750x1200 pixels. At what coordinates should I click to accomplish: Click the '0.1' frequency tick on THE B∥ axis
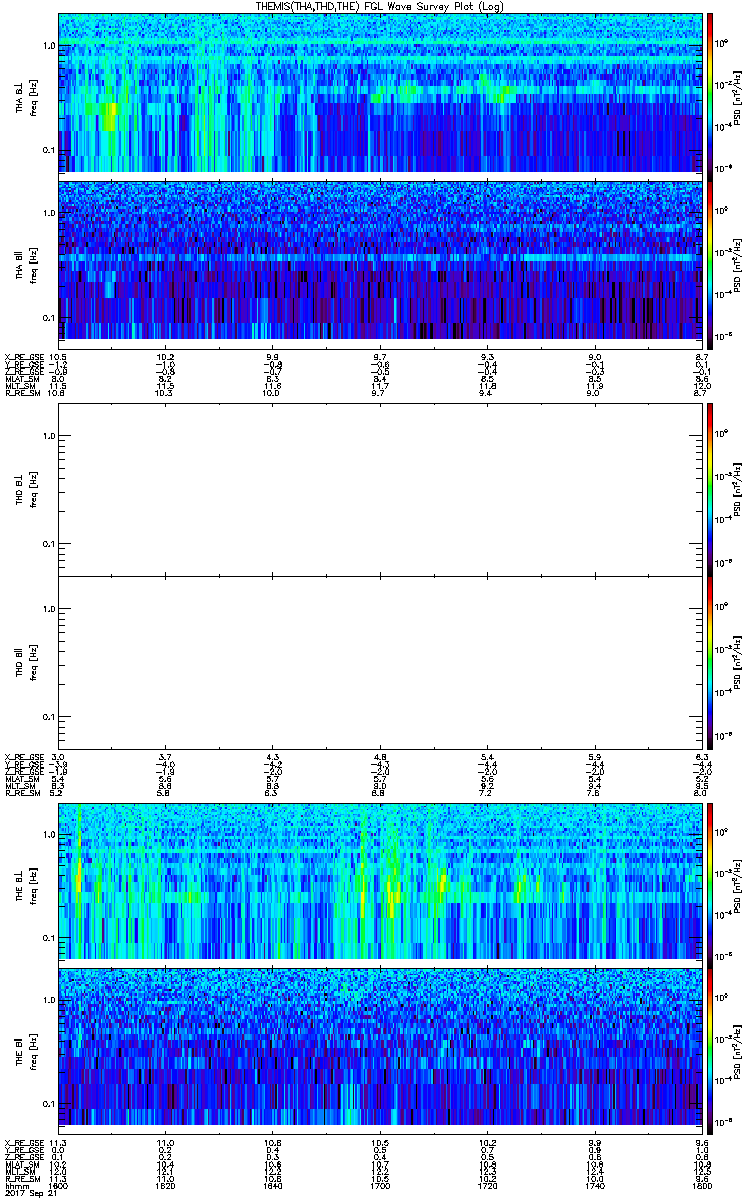click(49, 1104)
